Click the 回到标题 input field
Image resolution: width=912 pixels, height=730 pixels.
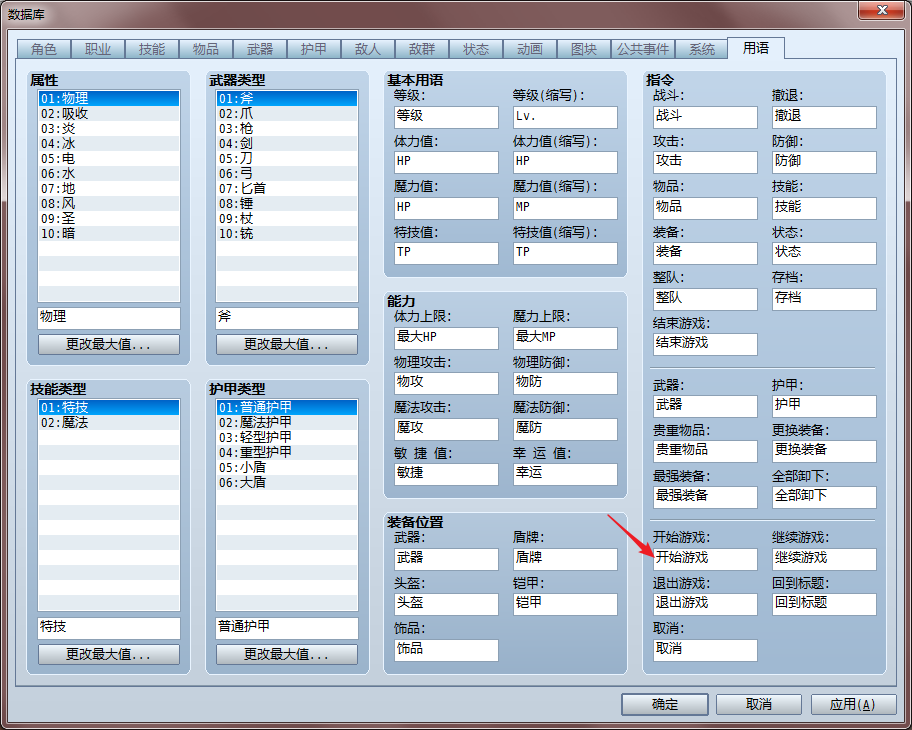pos(824,604)
